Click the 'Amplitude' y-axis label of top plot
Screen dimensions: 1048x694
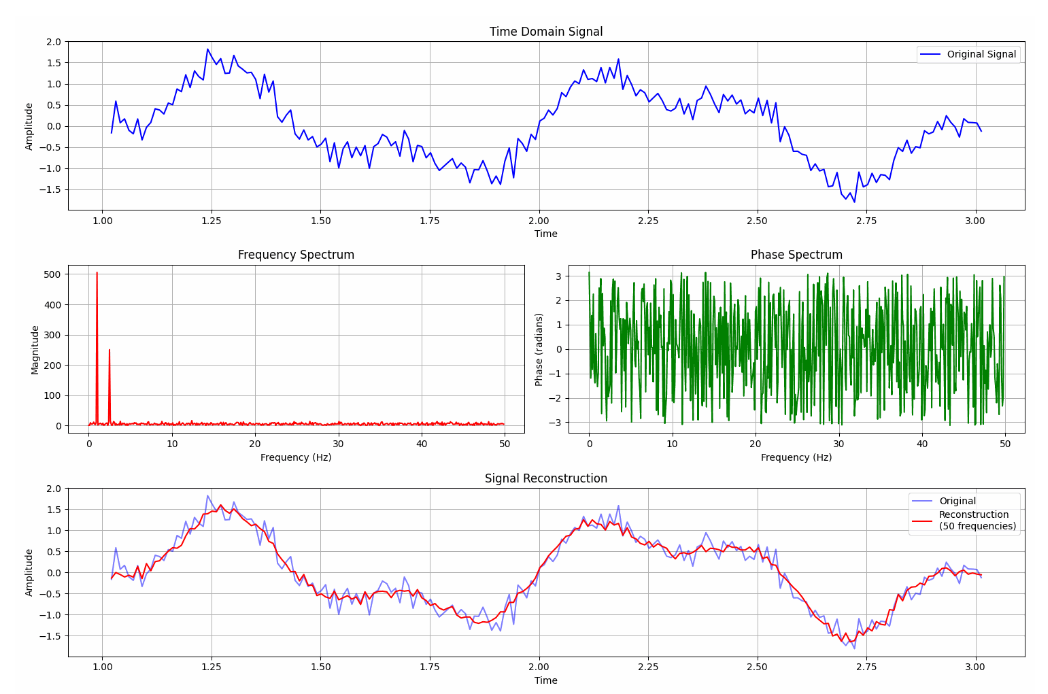29,126
